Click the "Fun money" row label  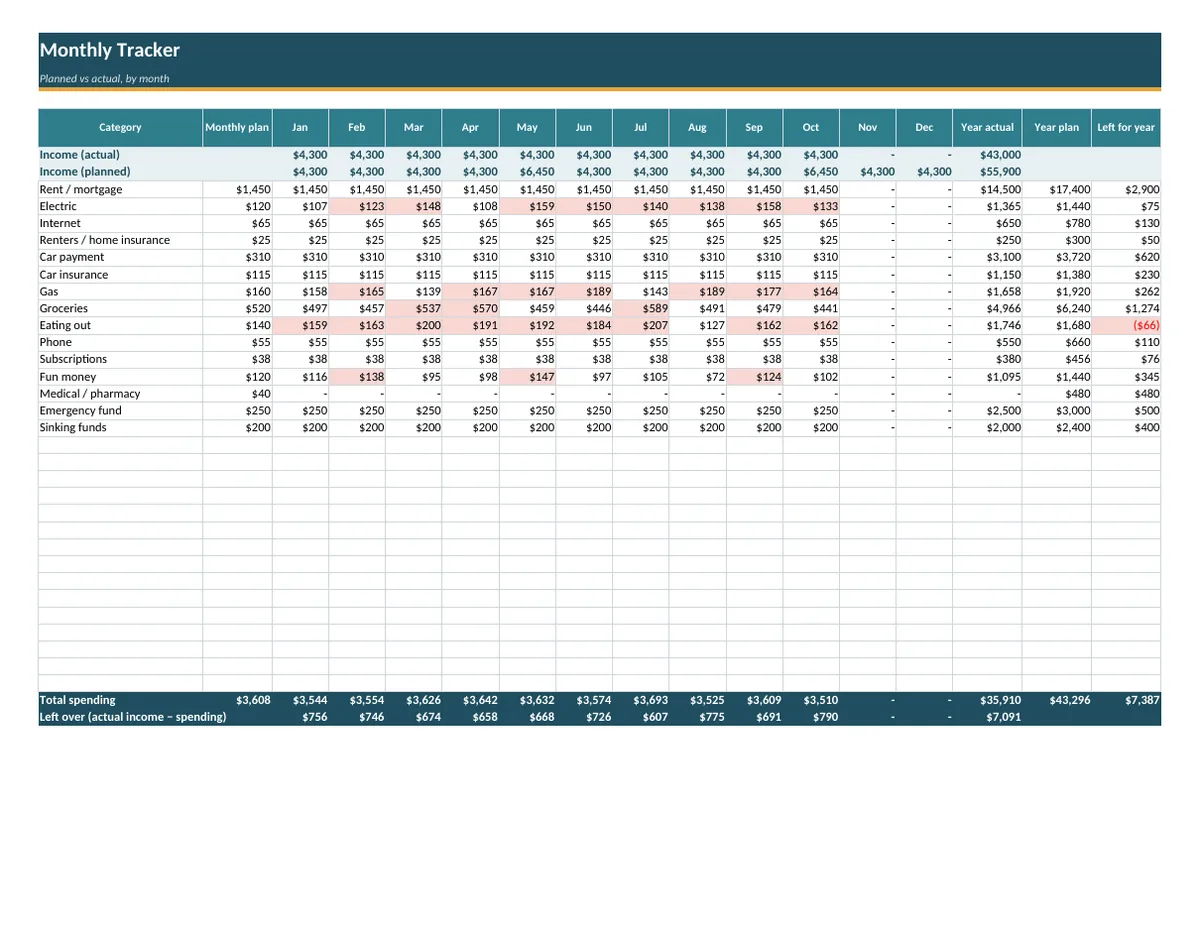pyautogui.click(x=67, y=377)
